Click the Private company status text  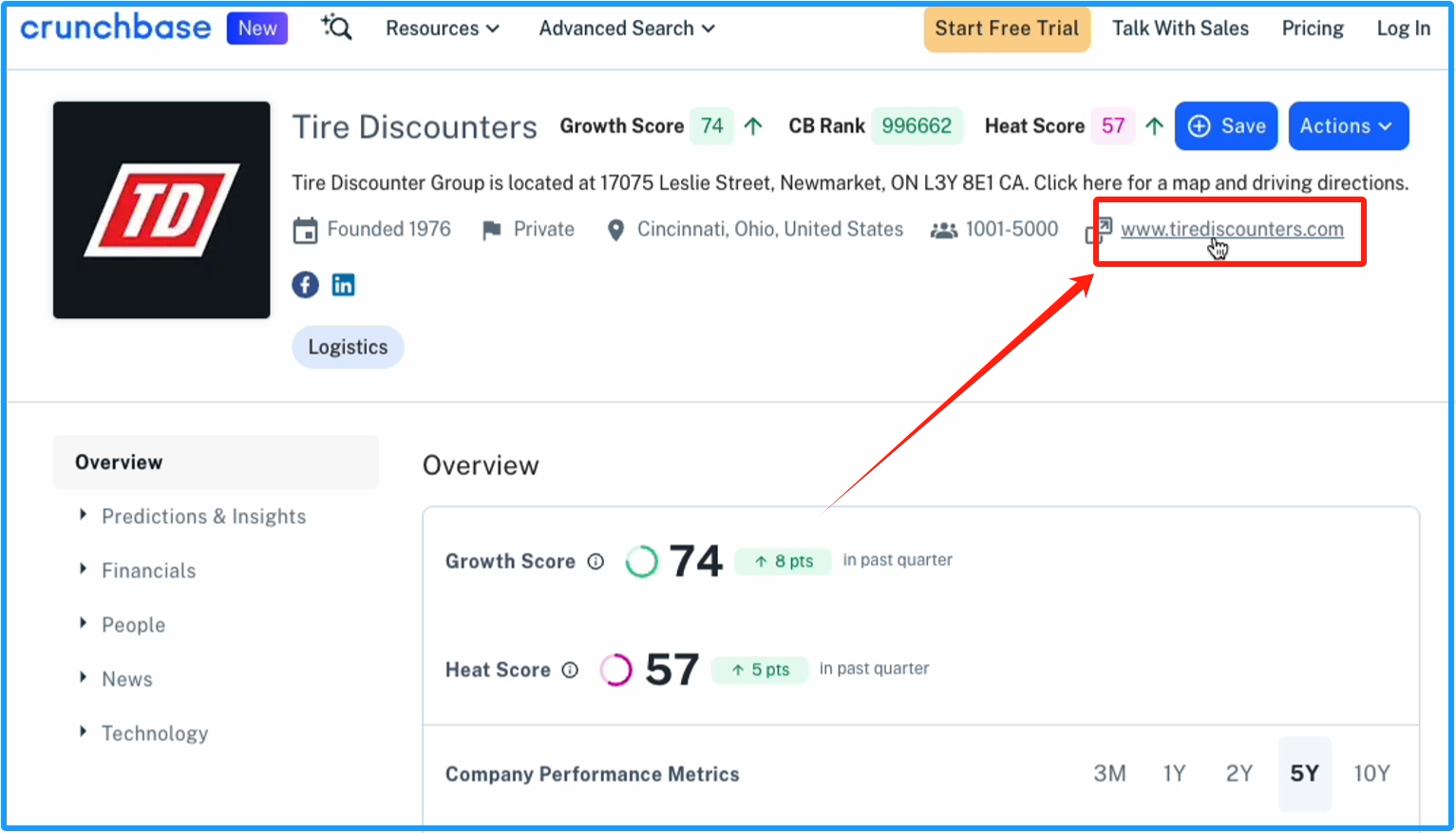coord(544,229)
